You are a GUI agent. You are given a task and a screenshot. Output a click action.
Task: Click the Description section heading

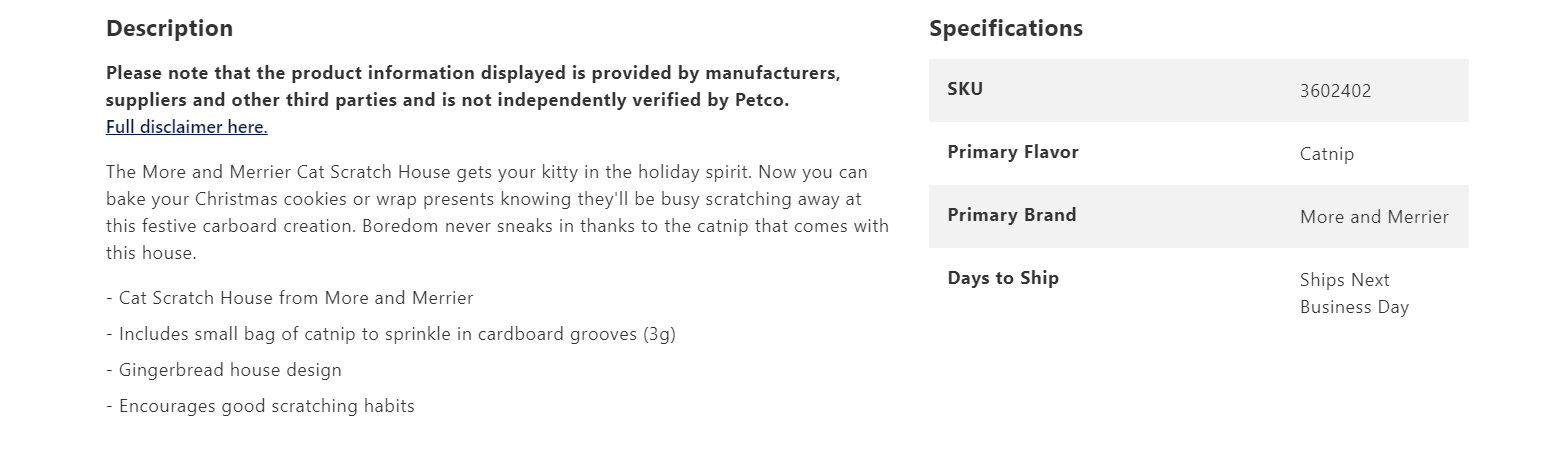coord(169,28)
